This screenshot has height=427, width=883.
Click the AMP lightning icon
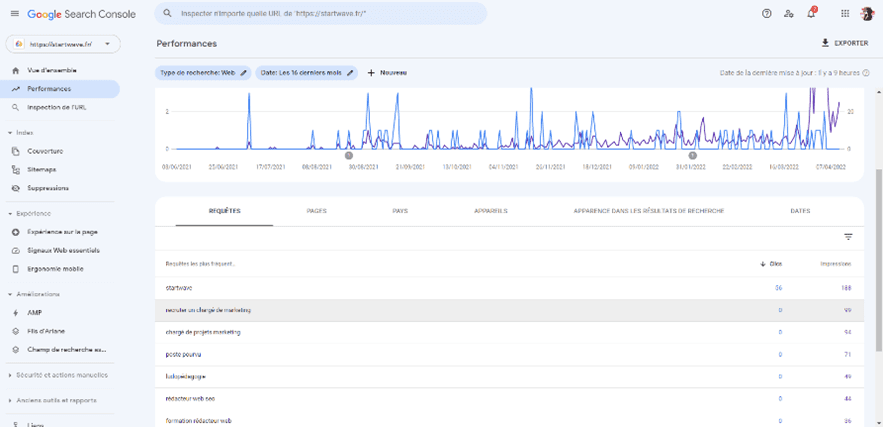(16, 313)
